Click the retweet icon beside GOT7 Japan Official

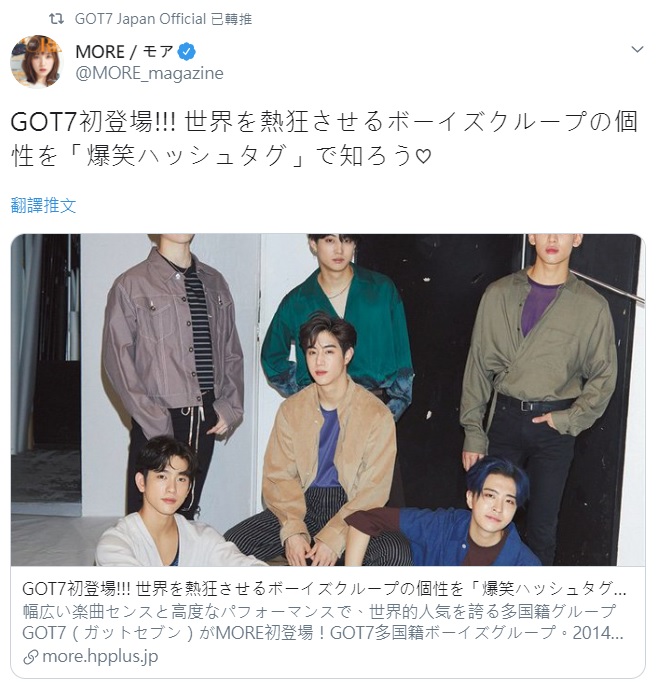coord(56,19)
